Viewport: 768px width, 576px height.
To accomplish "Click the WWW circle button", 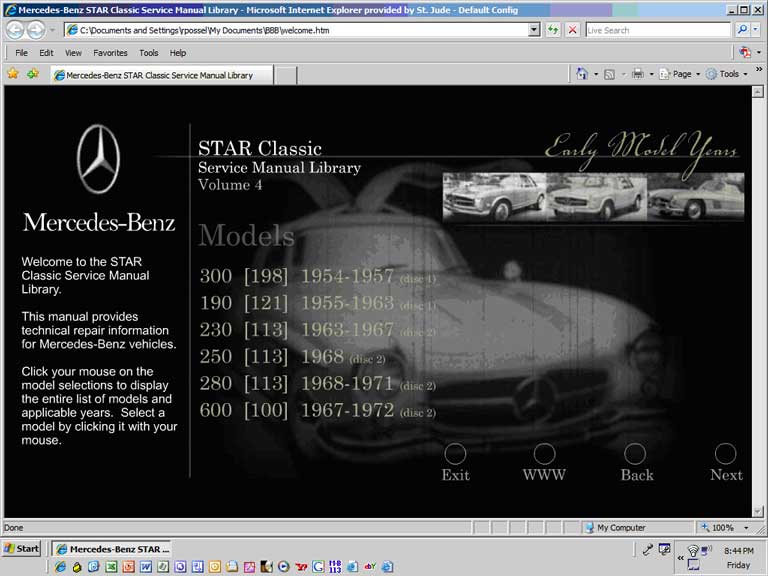I will click(544, 454).
